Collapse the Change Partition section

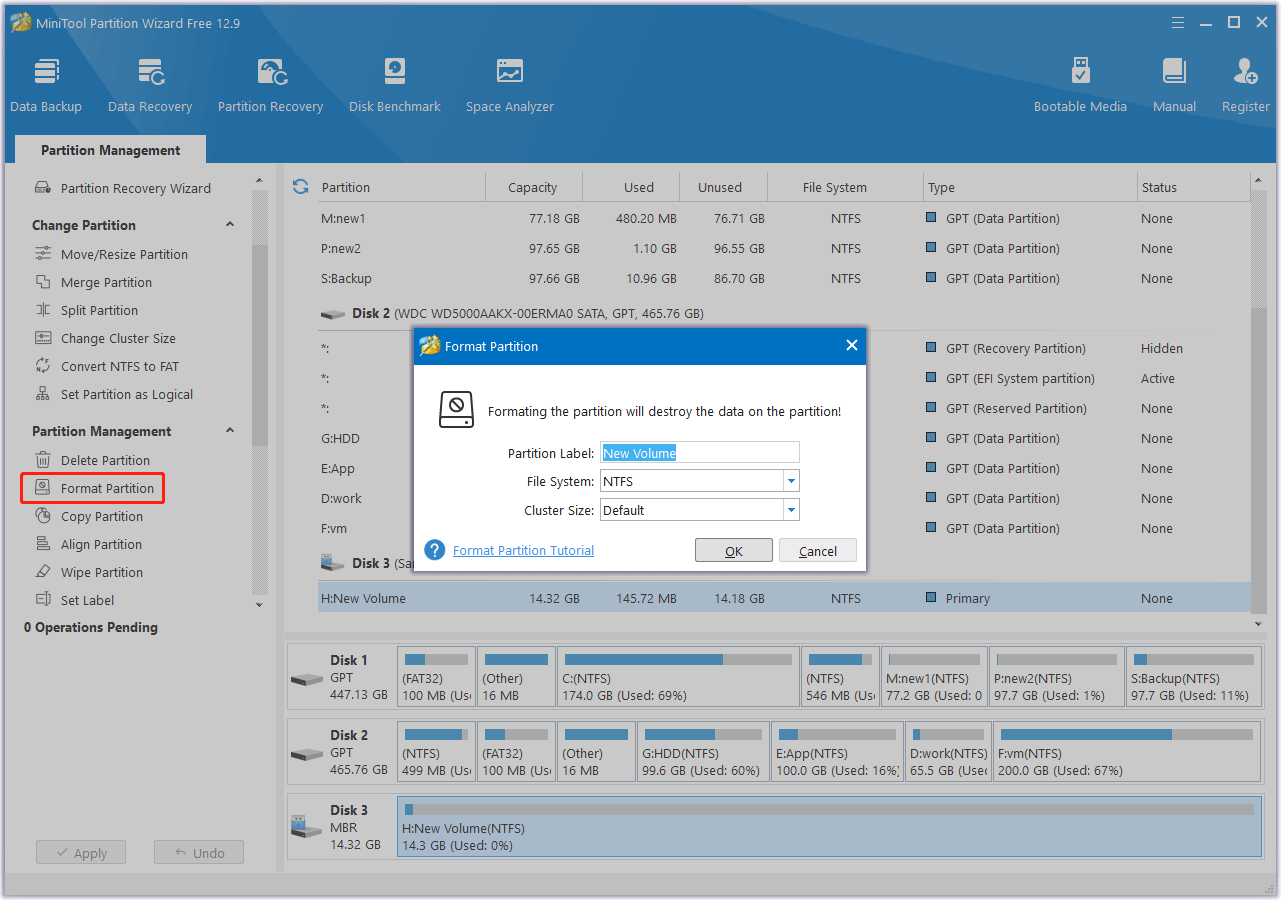pos(231,224)
